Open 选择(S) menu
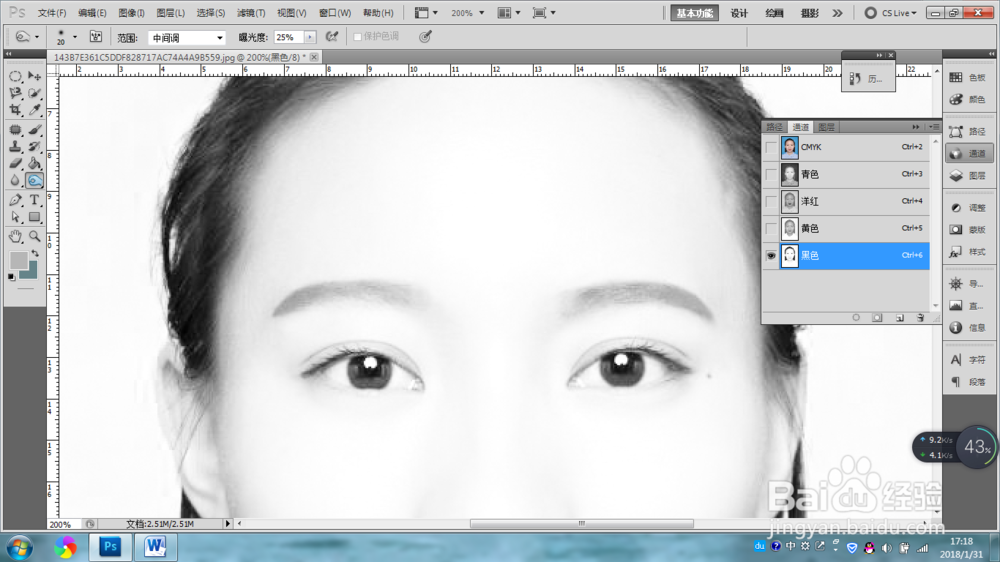The image size is (1000, 562). point(210,13)
